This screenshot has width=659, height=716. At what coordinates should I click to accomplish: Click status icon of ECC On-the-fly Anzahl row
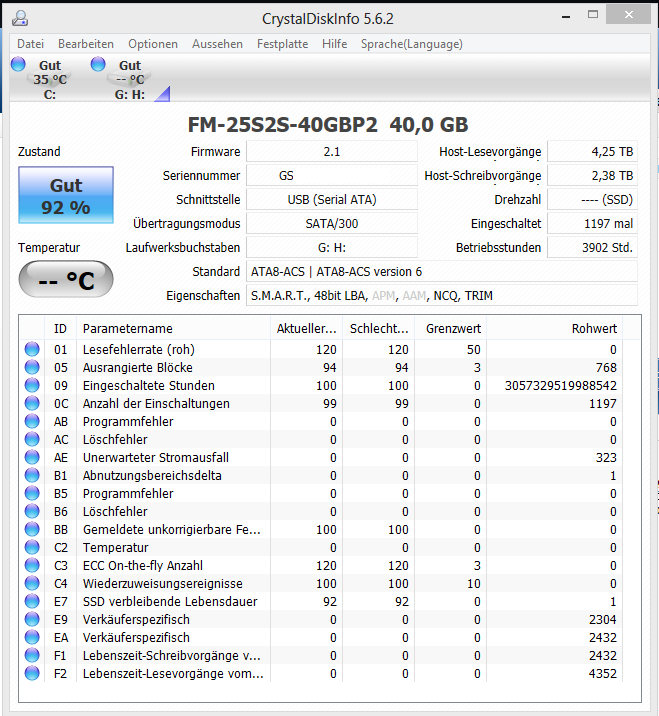coord(32,565)
